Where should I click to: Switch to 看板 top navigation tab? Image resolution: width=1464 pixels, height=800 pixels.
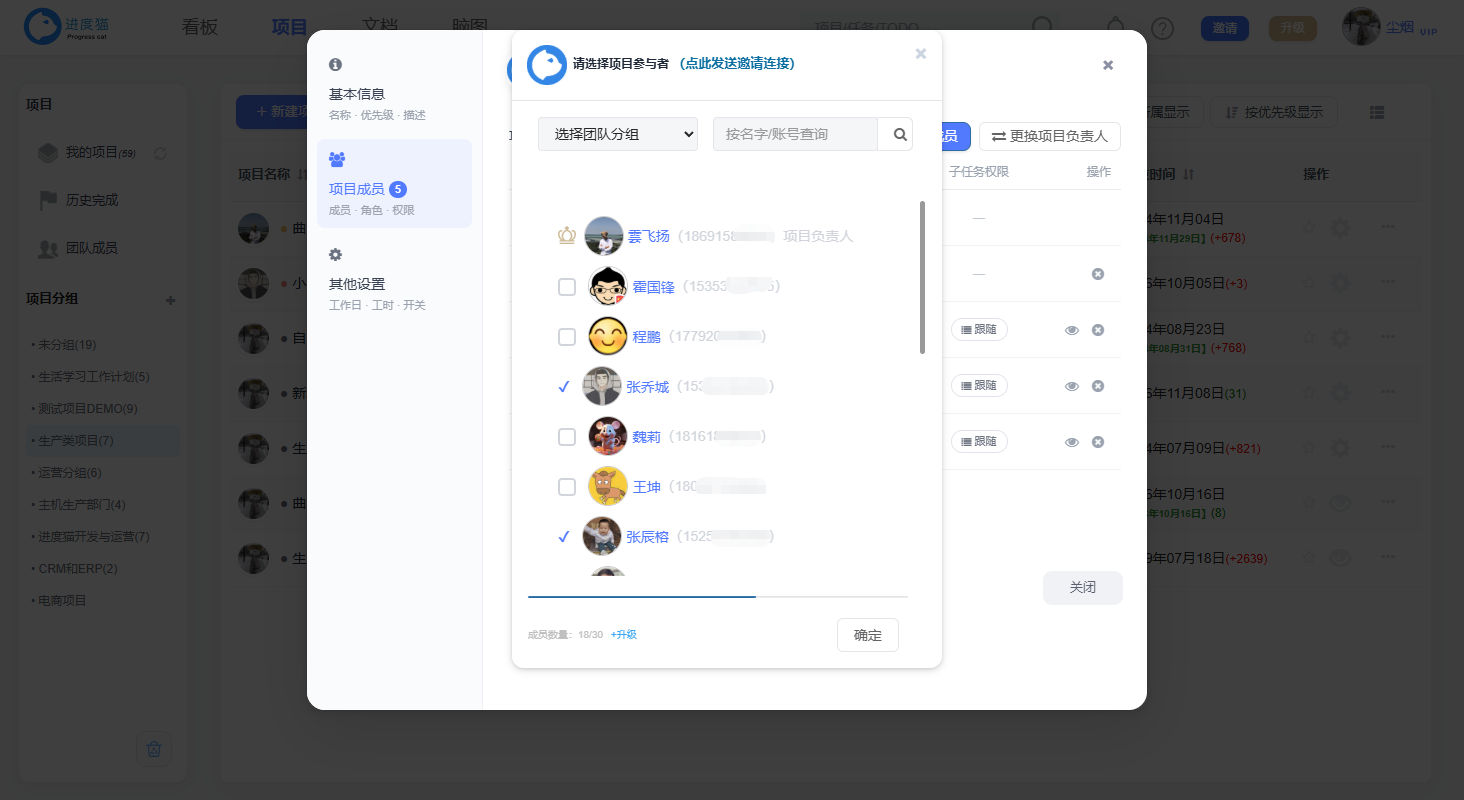click(x=200, y=27)
